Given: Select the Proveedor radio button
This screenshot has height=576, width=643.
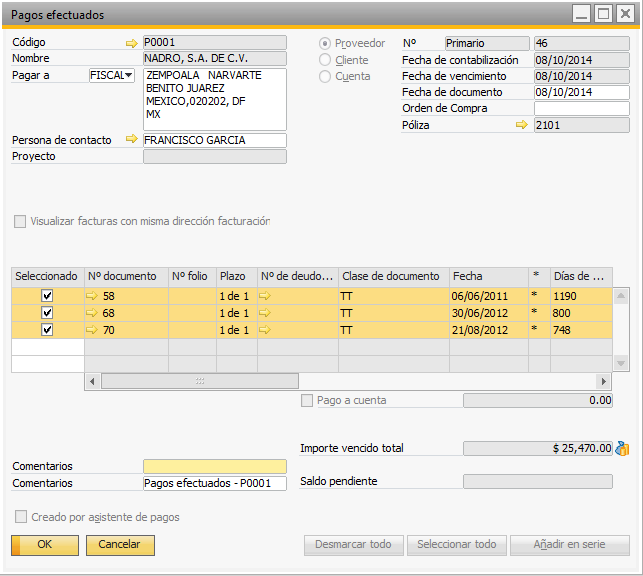Looking at the screenshot, I should click(x=325, y=43).
